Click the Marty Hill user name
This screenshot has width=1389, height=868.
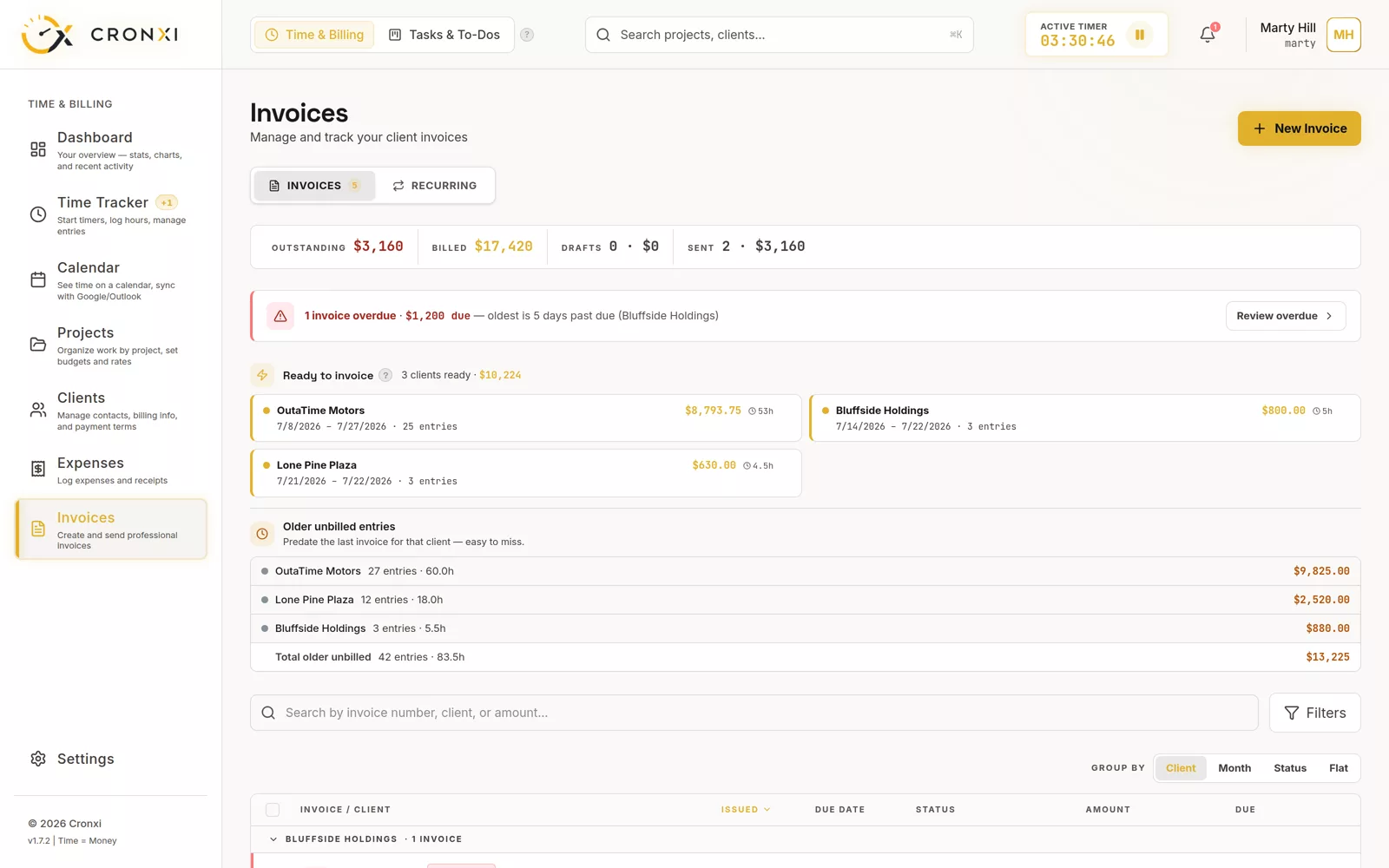(1287, 28)
